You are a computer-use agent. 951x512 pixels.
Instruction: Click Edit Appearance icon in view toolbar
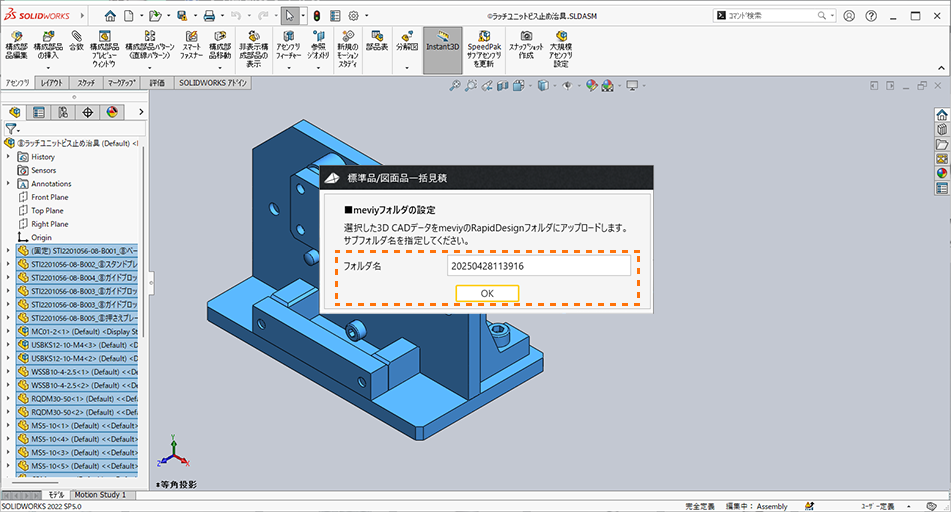[x=591, y=86]
